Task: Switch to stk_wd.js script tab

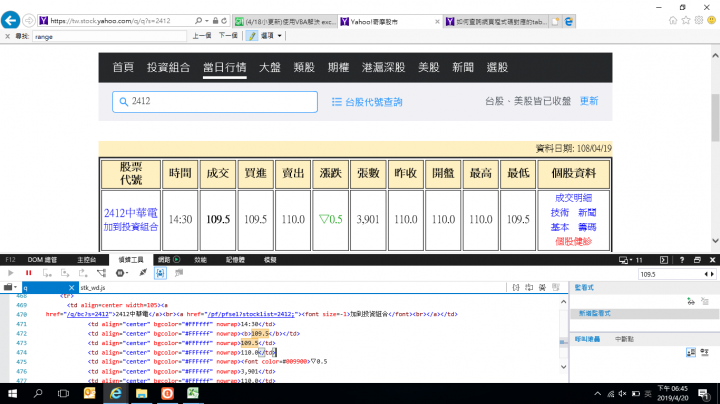Action: 92,287
